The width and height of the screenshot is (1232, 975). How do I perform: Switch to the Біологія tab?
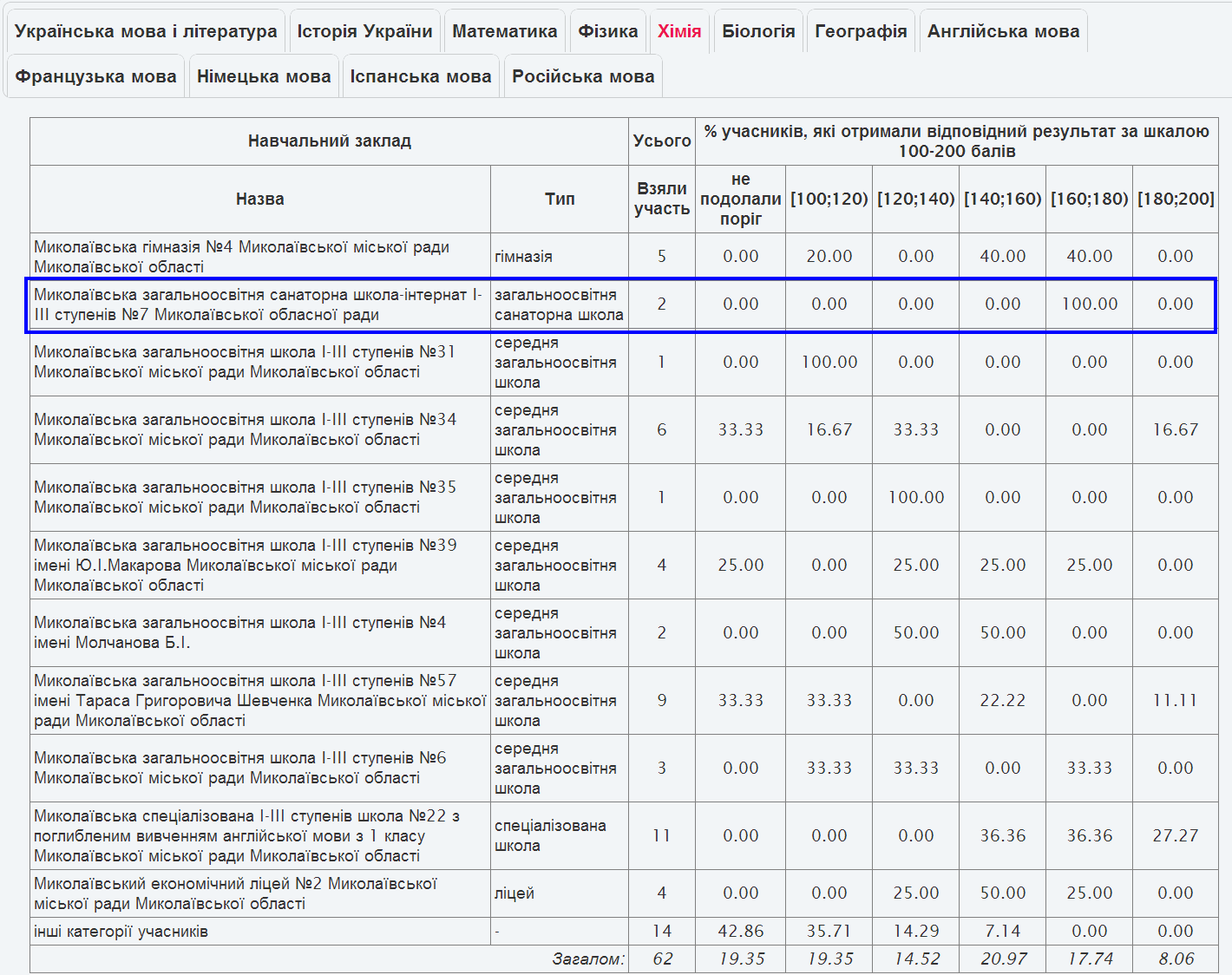point(758,31)
